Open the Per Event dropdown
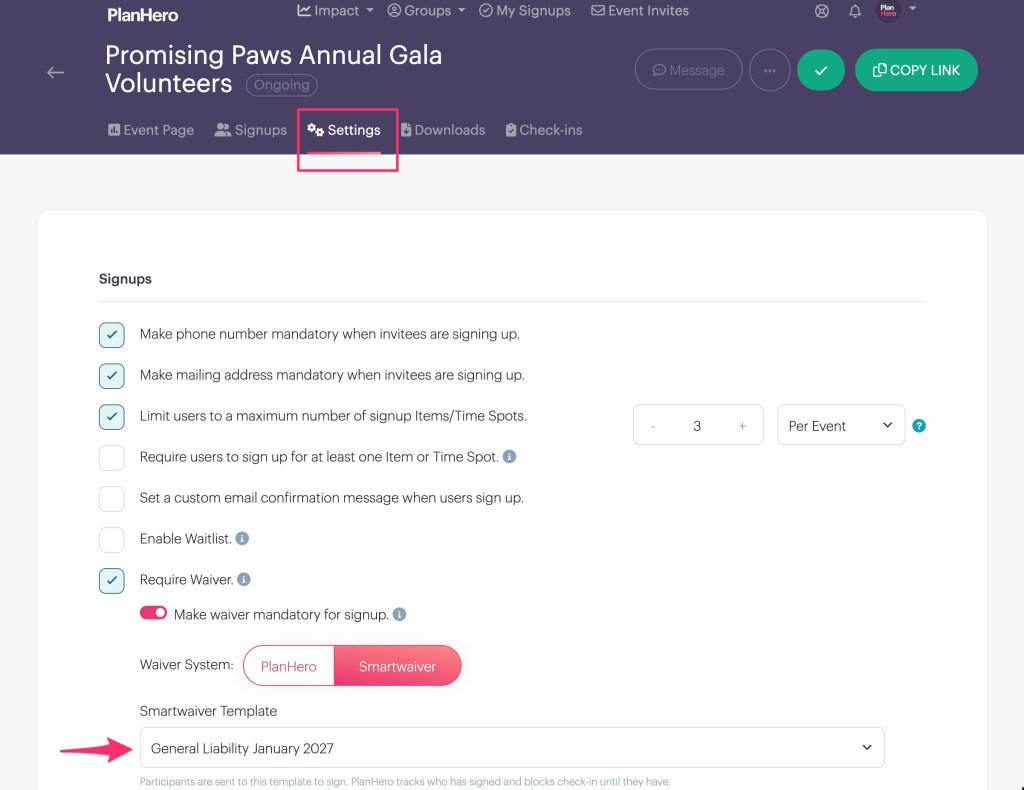This screenshot has height=790, width=1024. point(841,425)
